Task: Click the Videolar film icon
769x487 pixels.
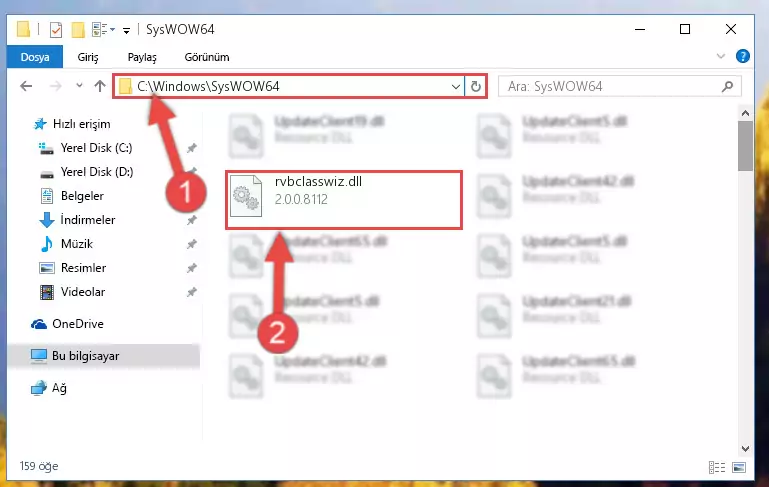Action: tap(47, 292)
